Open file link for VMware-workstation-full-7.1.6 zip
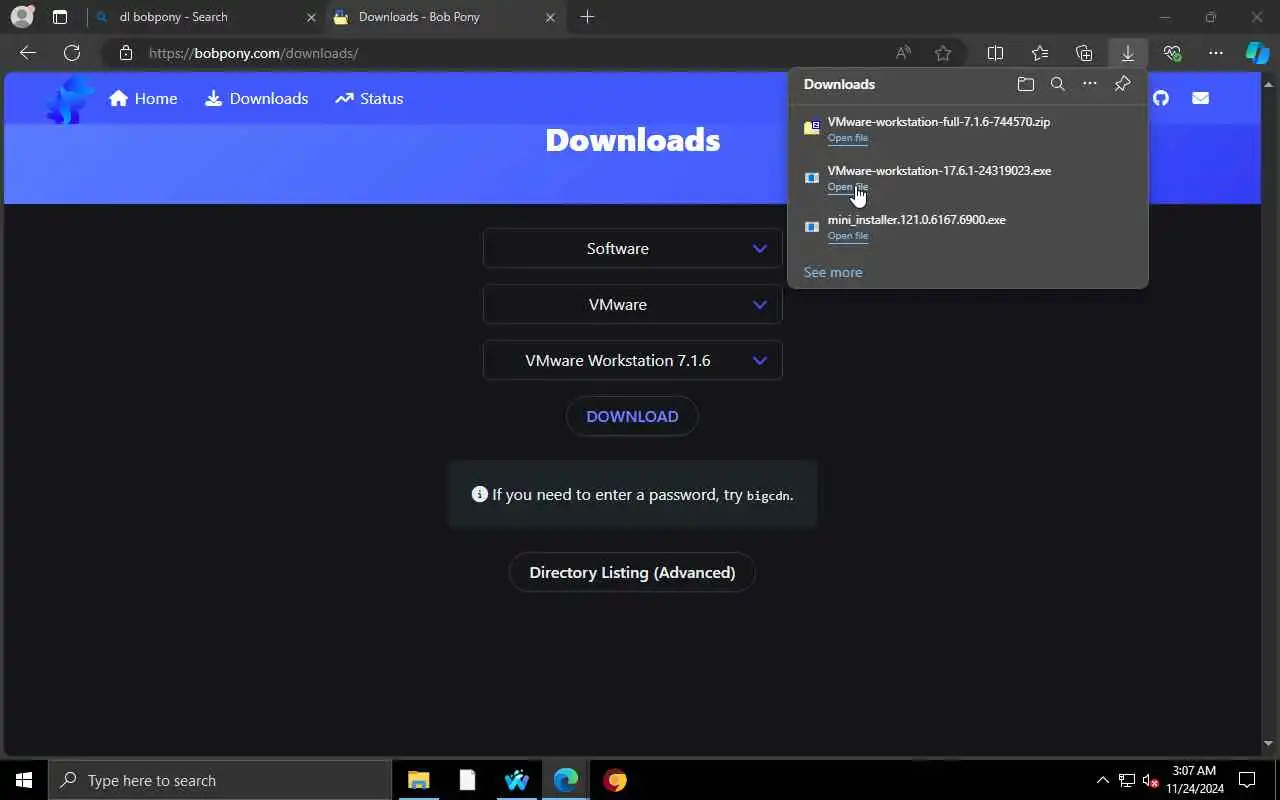The height and width of the screenshot is (800, 1280). (x=847, y=138)
